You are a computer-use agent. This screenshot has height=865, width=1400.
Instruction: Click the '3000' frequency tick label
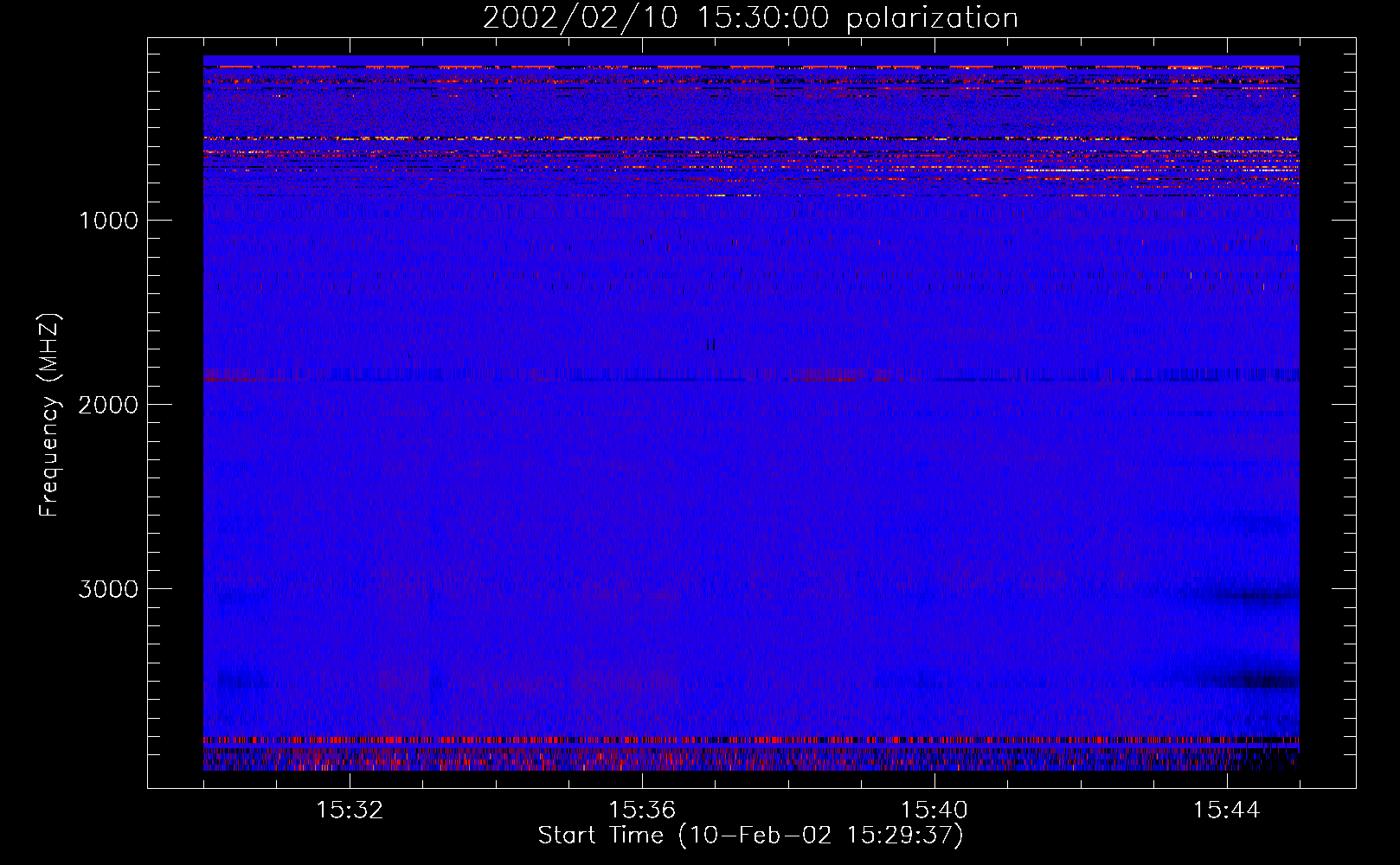108,589
